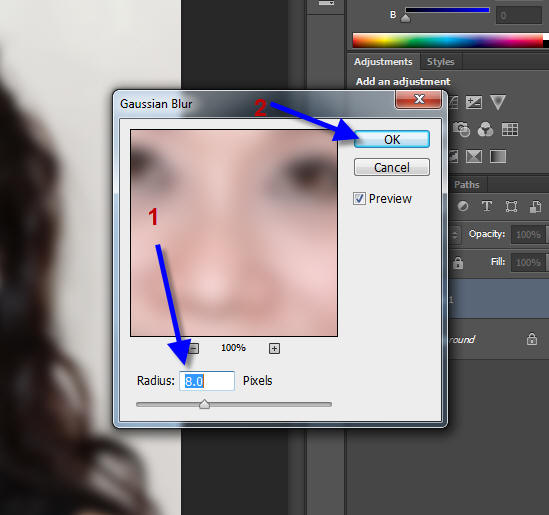Click the layer Fill value field
Viewport: 549px width, 515px height.
tap(529, 262)
